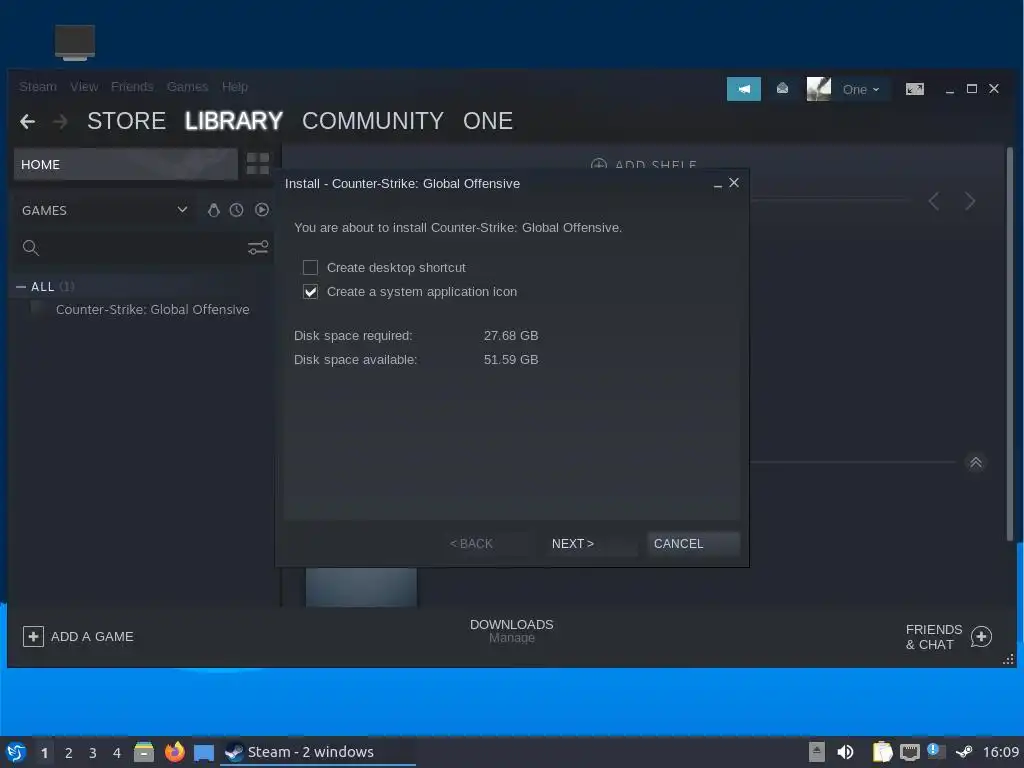Go to the STORE tab
Viewport: 1024px width, 768px height.
pos(126,121)
